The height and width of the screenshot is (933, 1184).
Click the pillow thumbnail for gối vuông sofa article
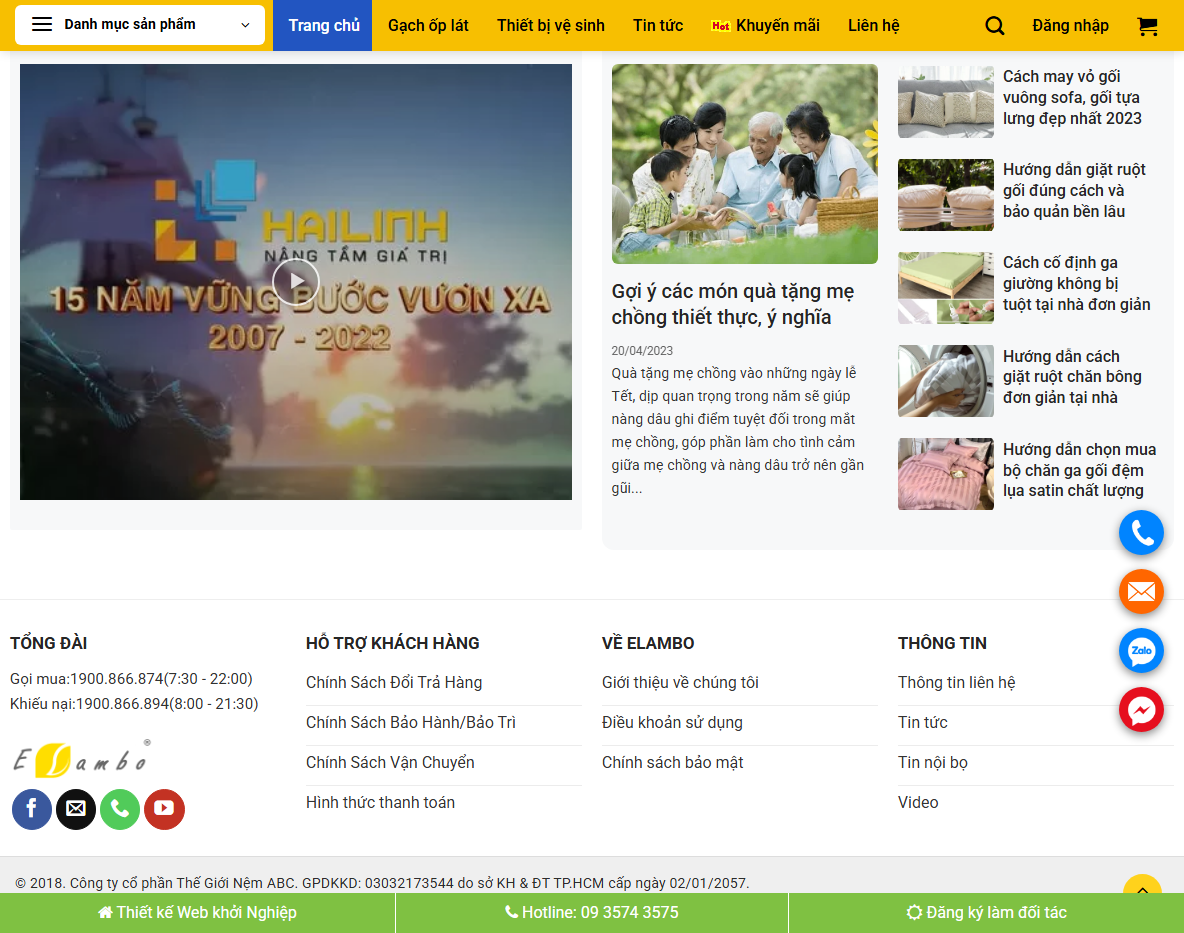click(x=945, y=102)
